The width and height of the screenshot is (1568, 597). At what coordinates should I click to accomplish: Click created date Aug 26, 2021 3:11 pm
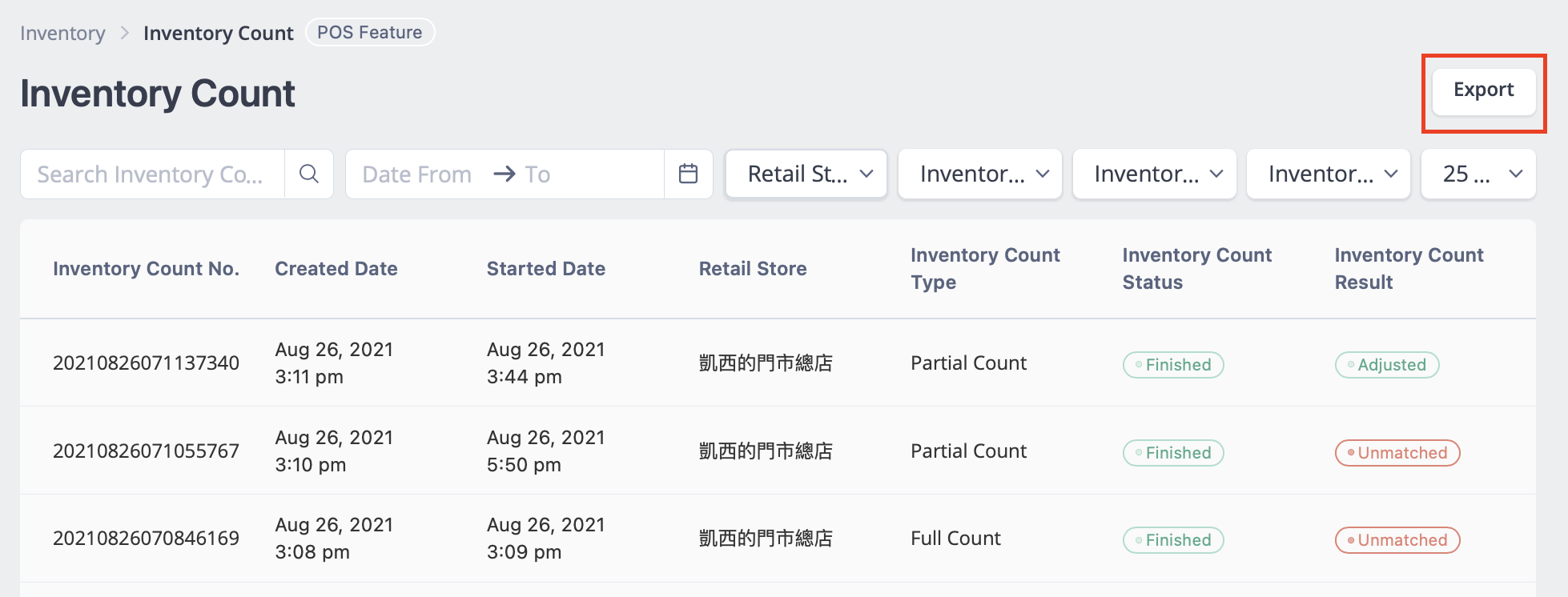coord(334,363)
